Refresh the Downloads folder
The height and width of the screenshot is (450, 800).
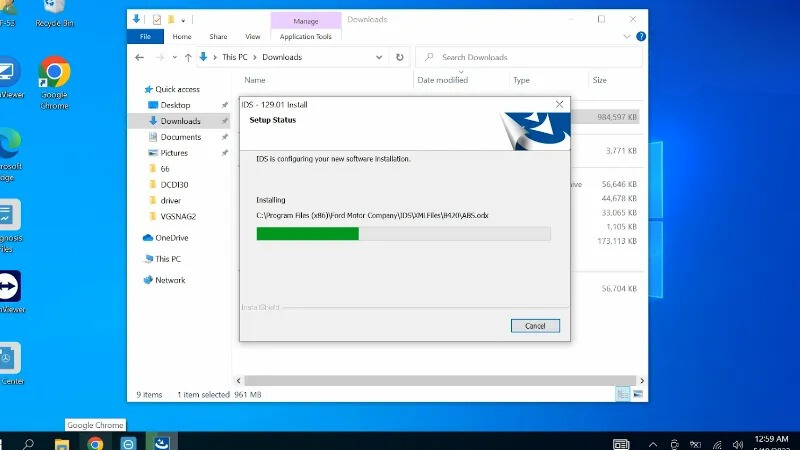(399, 57)
